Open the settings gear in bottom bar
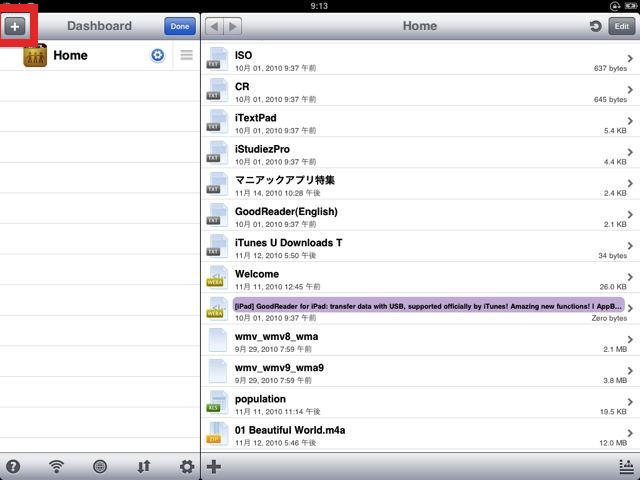This screenshot has width=640, height=480. tap(187, 466)
